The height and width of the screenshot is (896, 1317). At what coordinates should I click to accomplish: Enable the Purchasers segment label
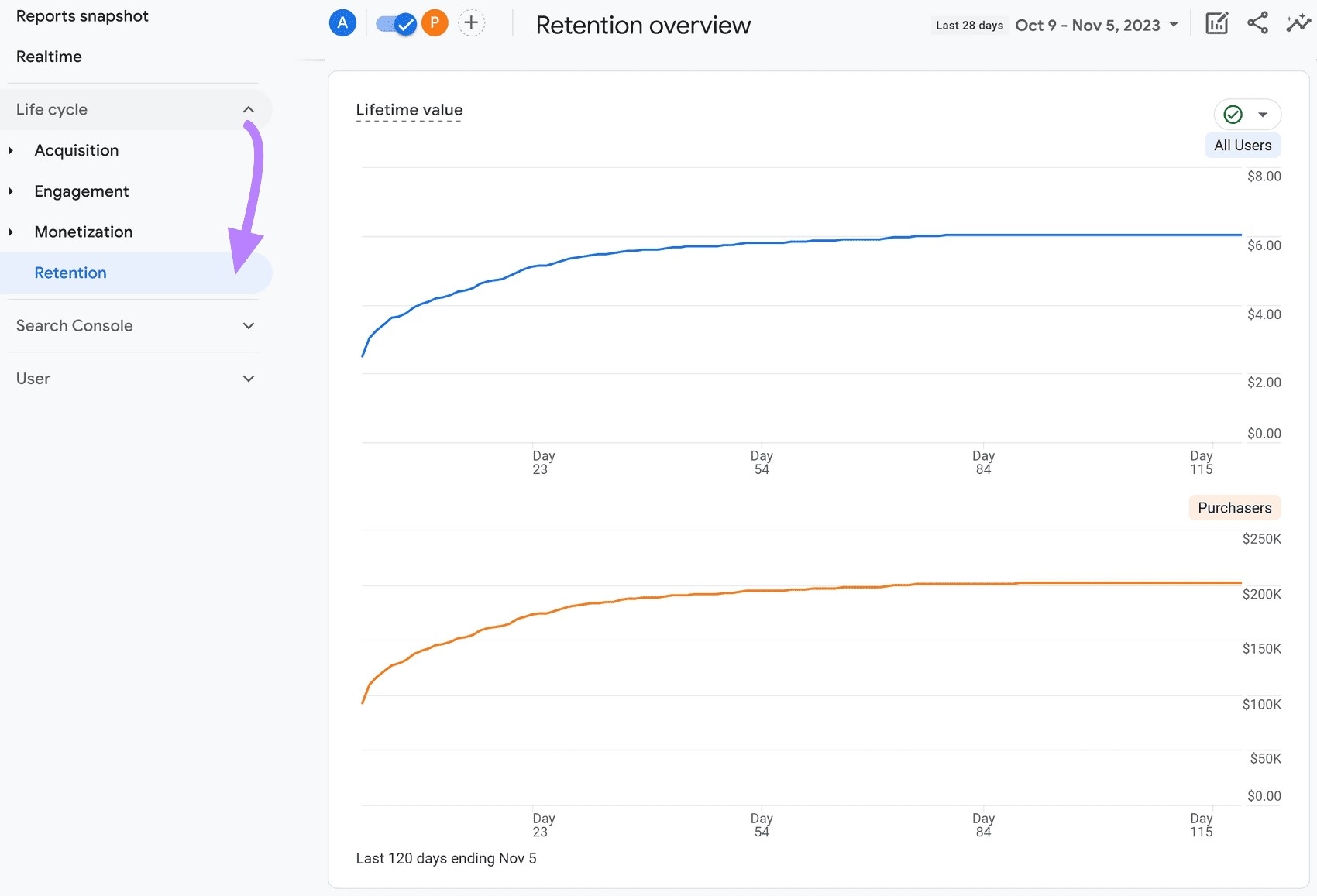(x=1234, y=507)
